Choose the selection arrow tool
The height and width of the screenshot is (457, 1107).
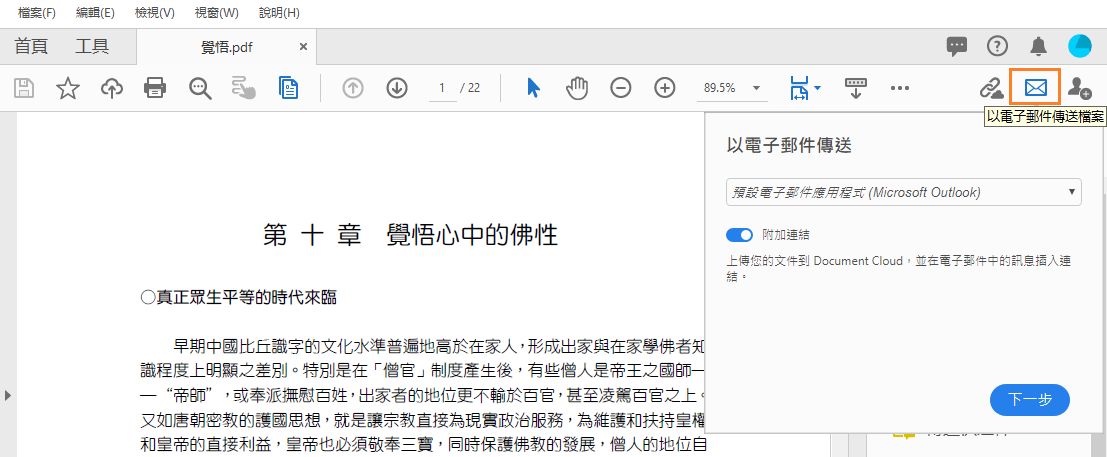534,88
